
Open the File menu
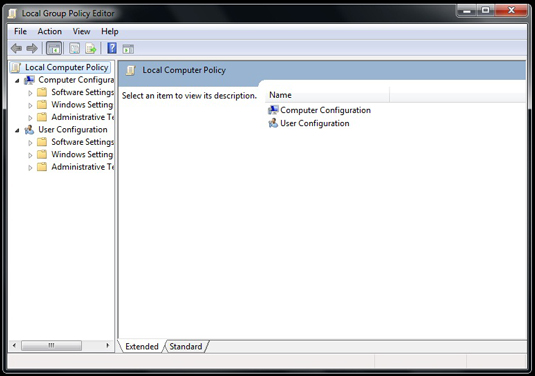20,31
